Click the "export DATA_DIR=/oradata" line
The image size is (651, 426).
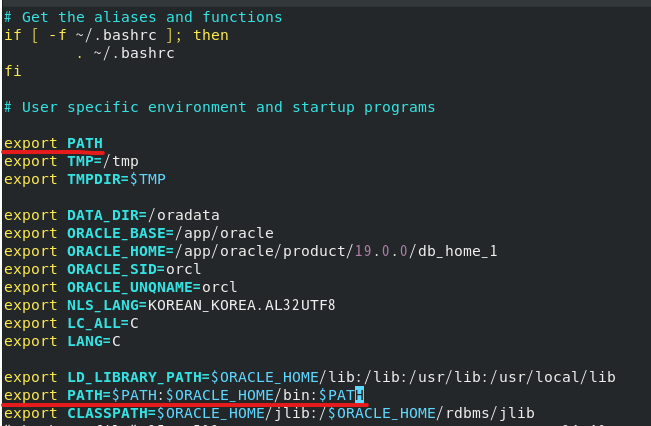(112, 215)
